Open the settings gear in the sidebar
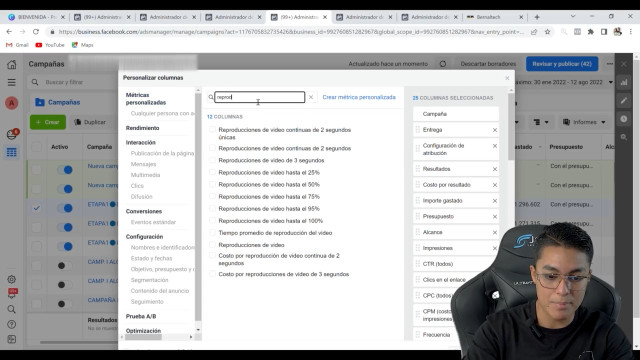Screen dimensions: 640x360 (x=11, y=280)
